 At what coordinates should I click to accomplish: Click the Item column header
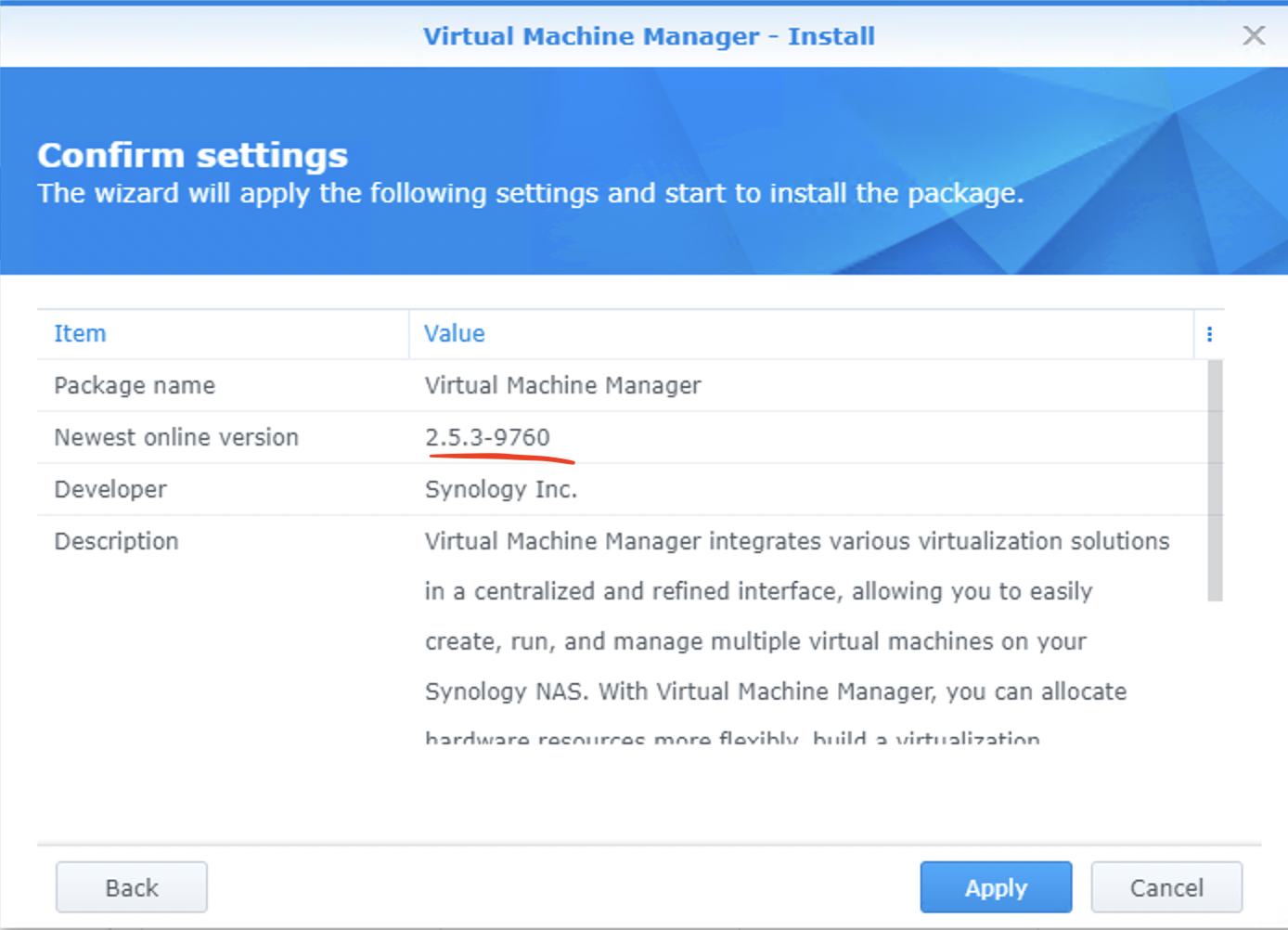tap(223, 334)
